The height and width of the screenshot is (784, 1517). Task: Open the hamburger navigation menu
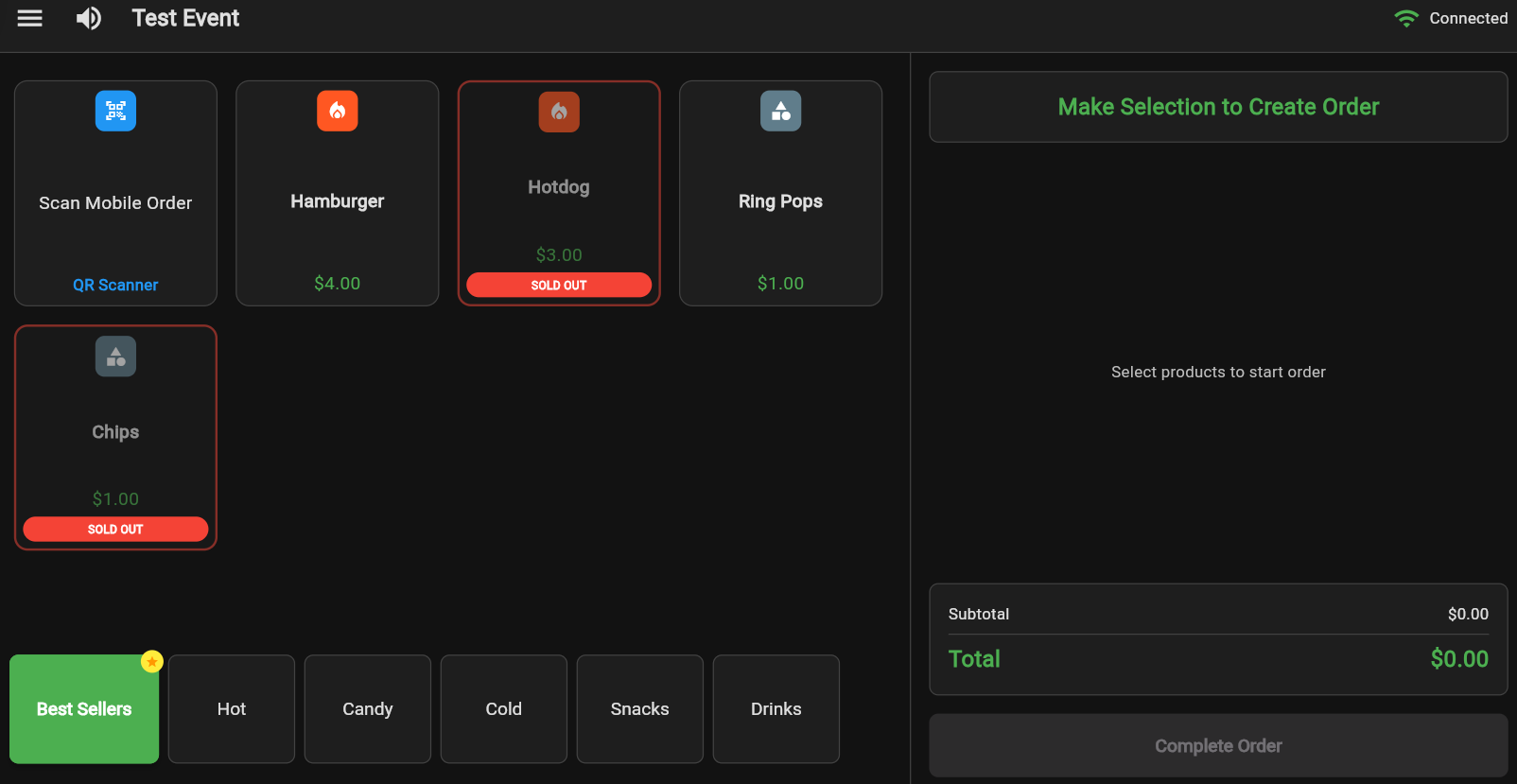[x=30, y=18]
